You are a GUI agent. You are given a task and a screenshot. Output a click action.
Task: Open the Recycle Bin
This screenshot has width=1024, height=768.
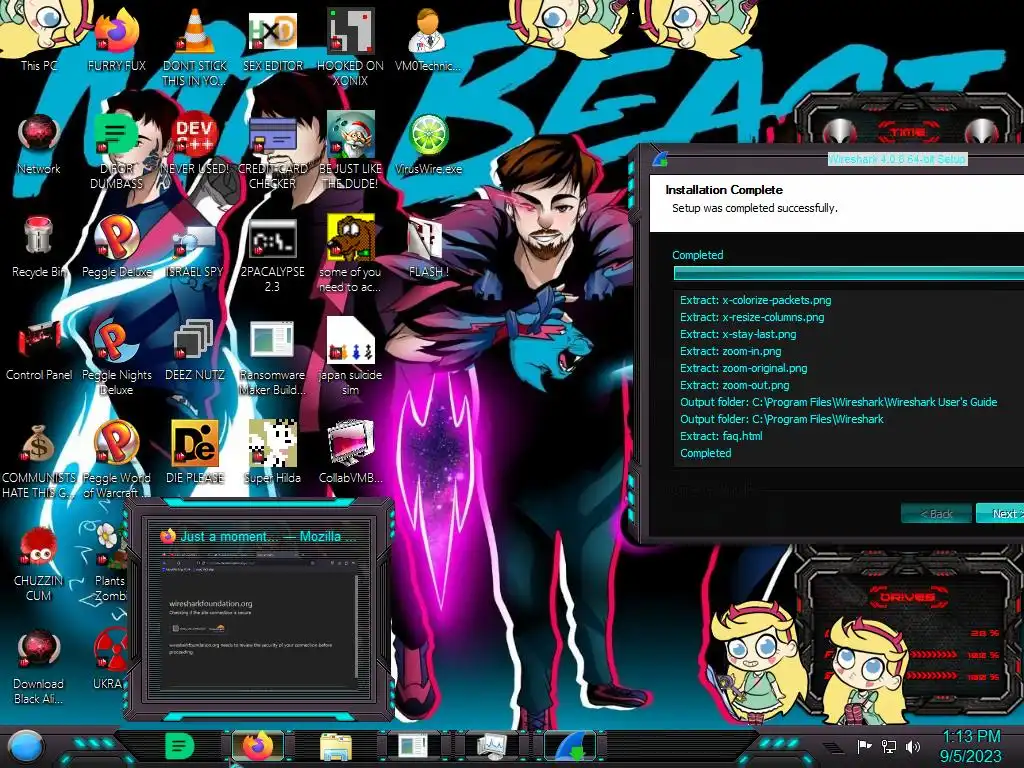point(39,245)
